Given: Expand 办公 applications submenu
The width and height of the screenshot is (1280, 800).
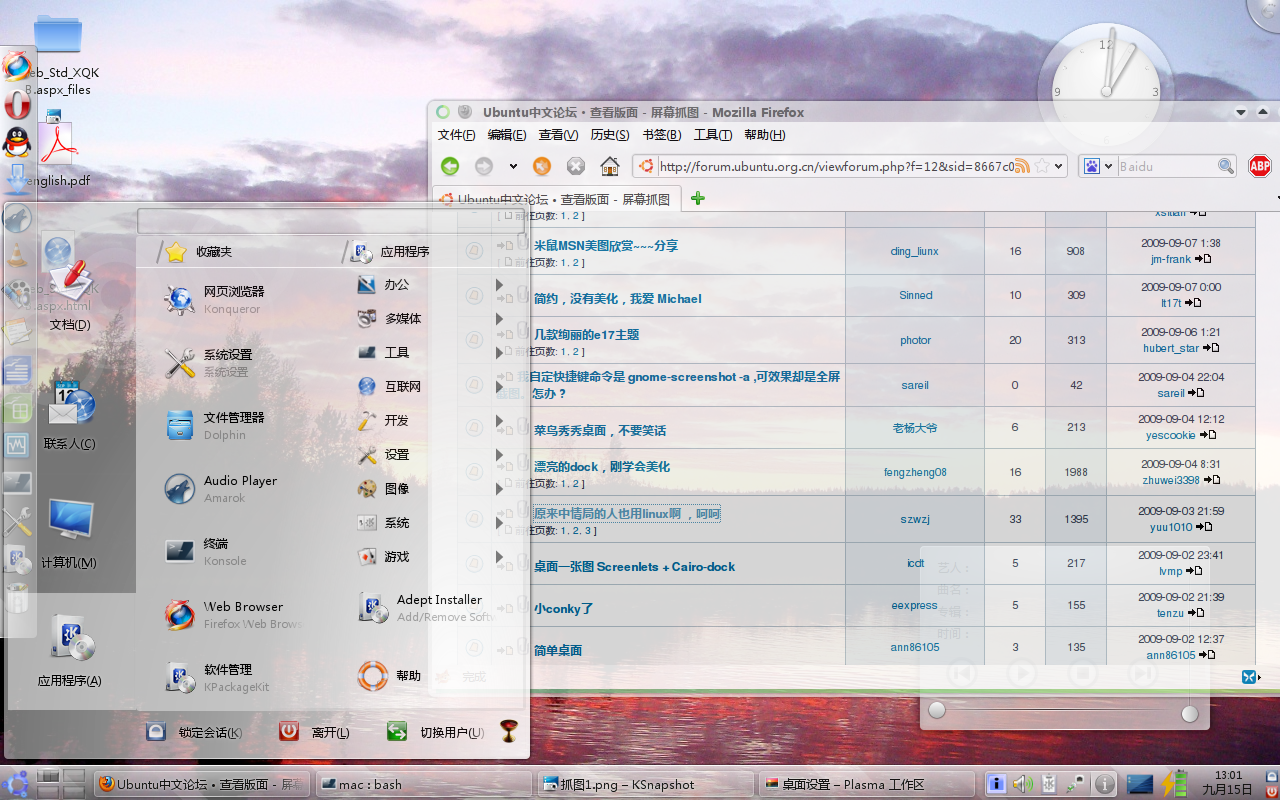Looking at the screenshot, I should tap(430, 285).
